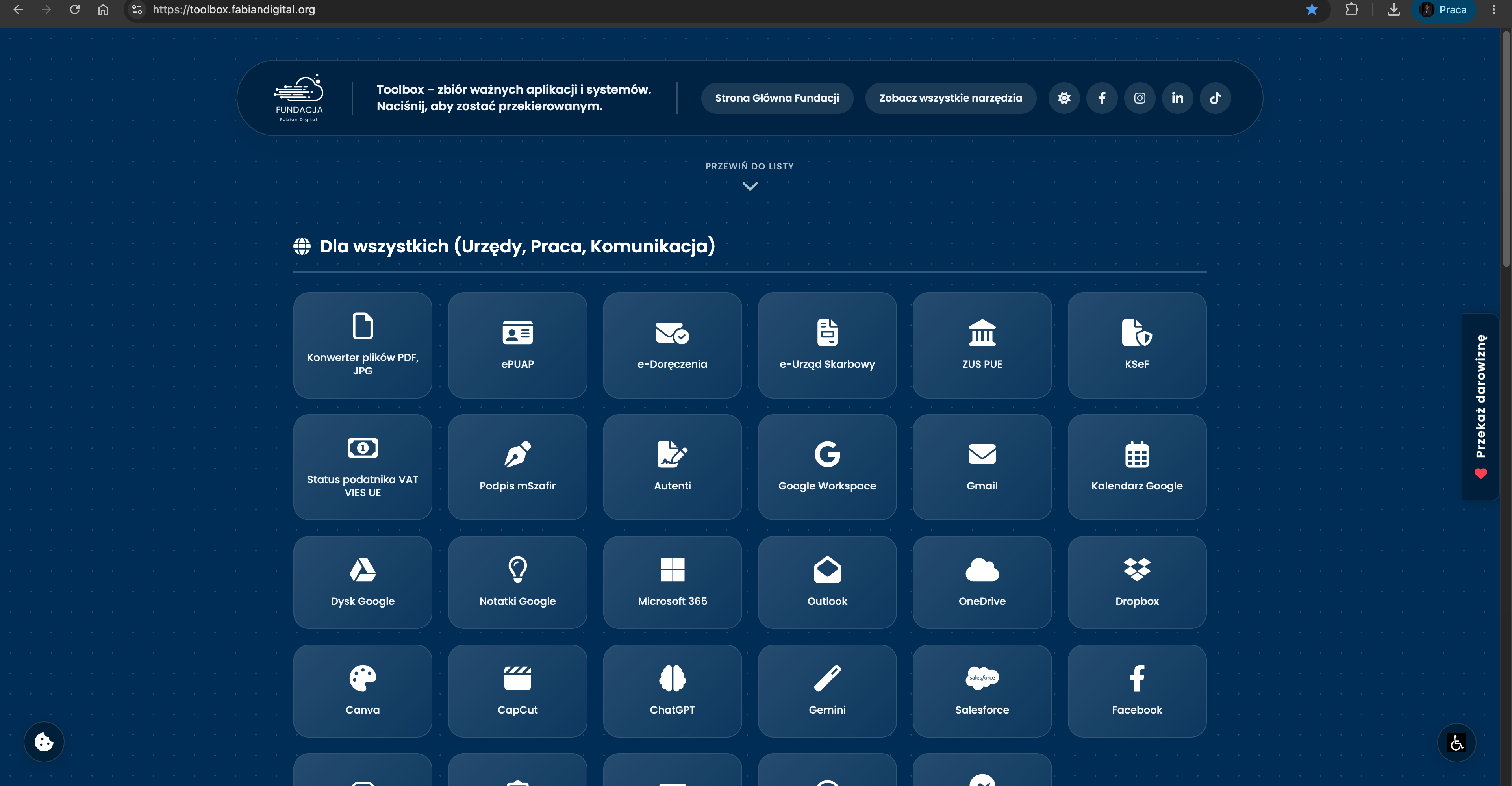The width and height of the screenshot is (1512, 786).
Task: Toggle light/dark theme with the sun icon
Action: (1064, 98)
